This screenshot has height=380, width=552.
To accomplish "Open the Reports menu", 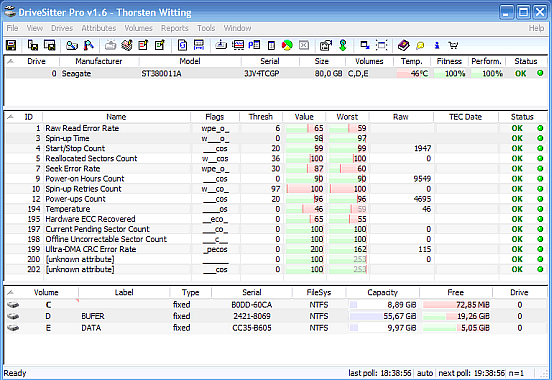I will coord(175,28).
